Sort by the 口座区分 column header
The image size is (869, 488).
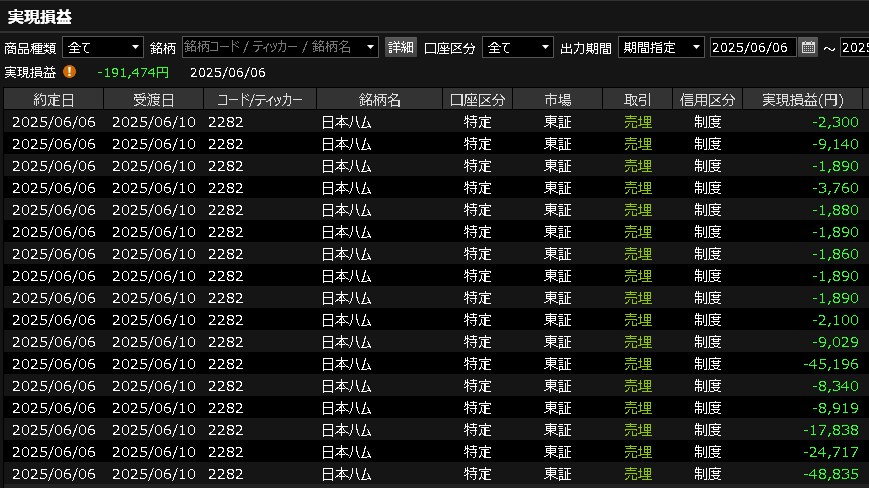478,100
